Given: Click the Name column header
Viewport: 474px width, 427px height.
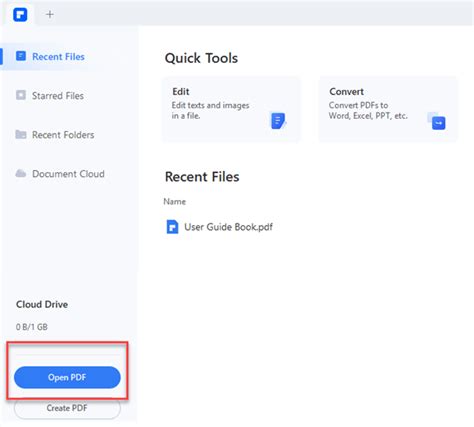Looking at the screenshot, I should pyautogui.click(x=175, y=202).
